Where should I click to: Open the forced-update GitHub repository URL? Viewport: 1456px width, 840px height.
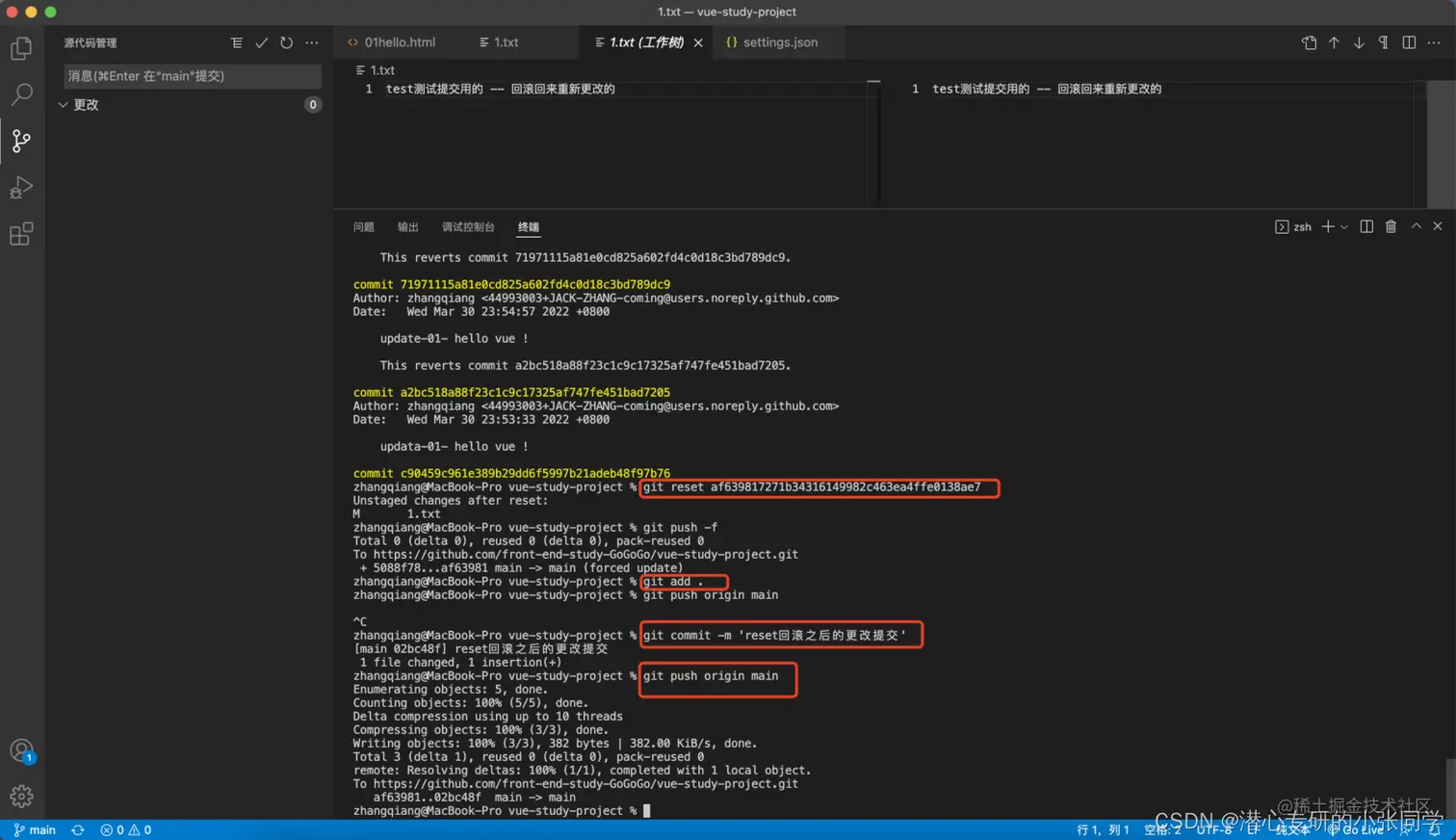point(585,555)
